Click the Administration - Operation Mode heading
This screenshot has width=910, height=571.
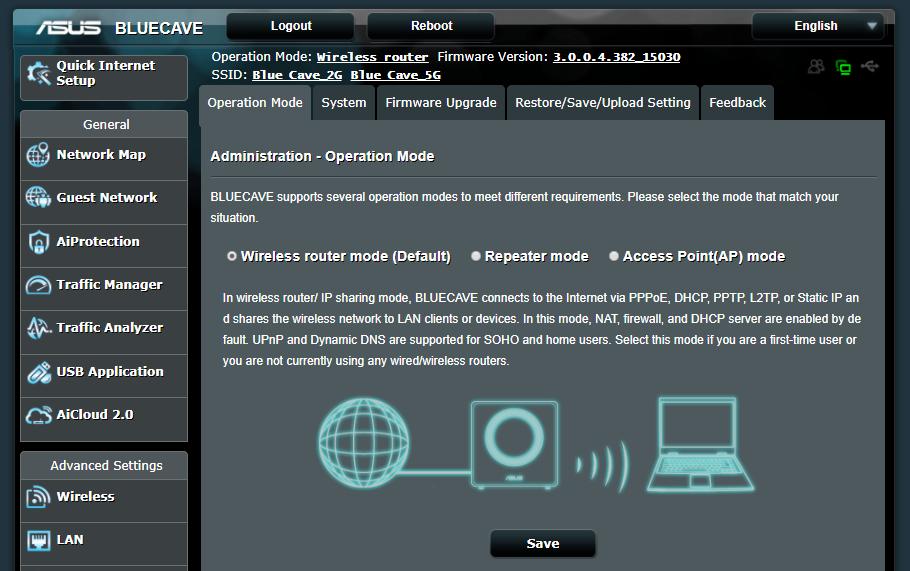click(x=322, y=156)
